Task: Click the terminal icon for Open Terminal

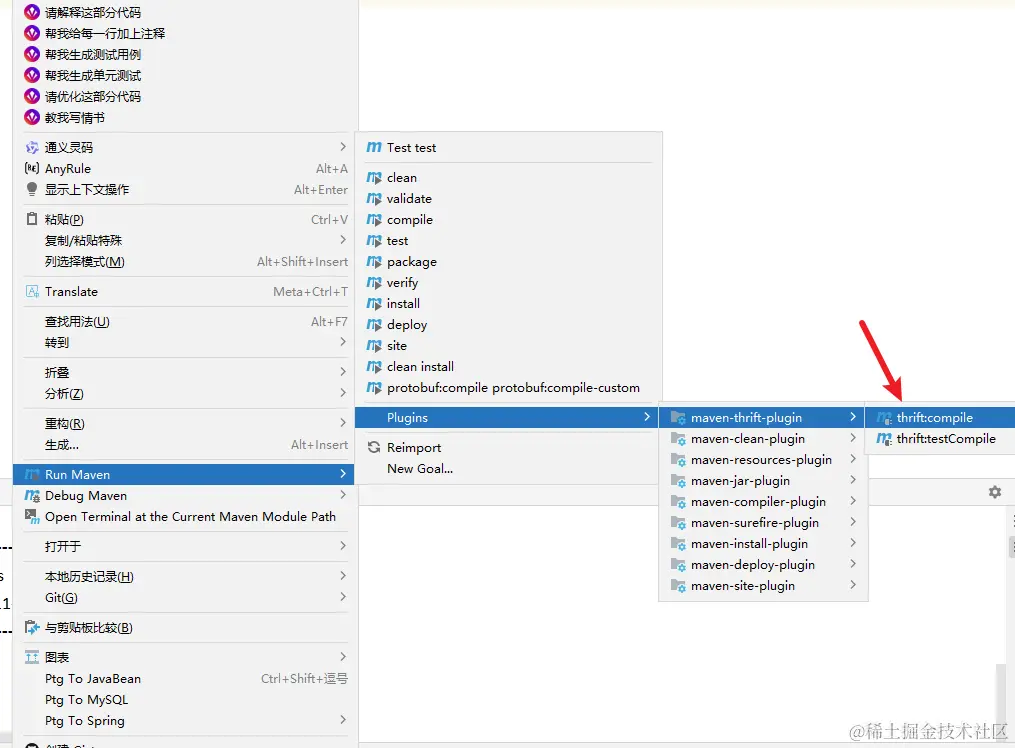Action: (x=32, y=516)
